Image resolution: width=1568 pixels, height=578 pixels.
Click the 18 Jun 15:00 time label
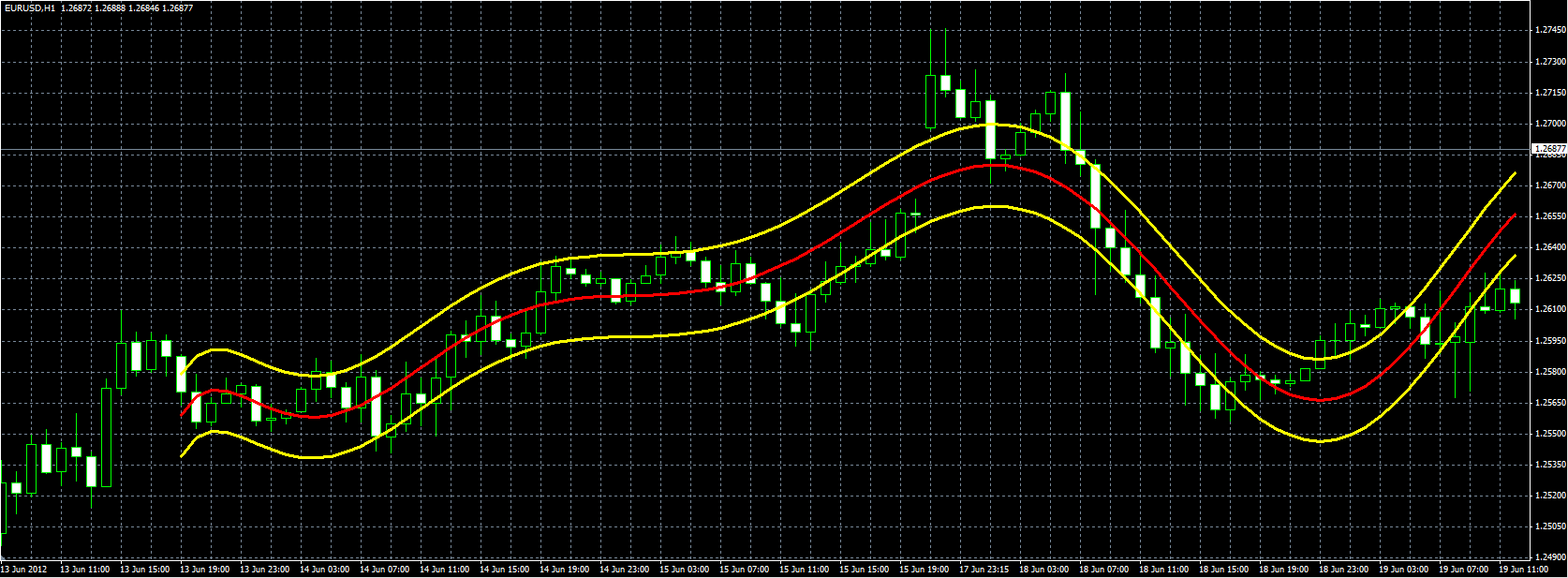tap(1223, 570)
